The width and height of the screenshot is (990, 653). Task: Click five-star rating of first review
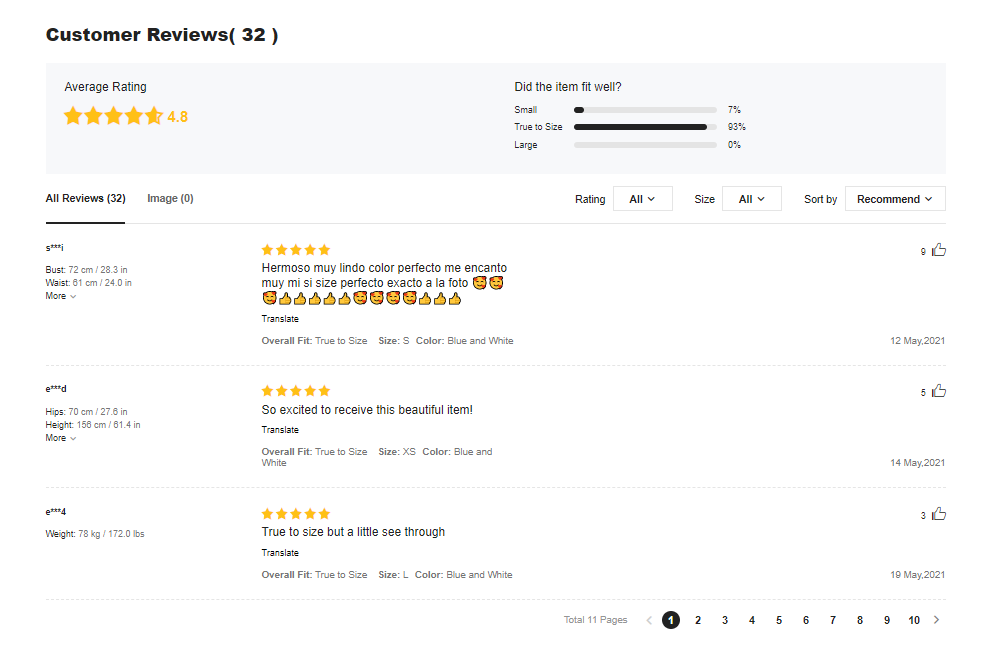(295, 250)
